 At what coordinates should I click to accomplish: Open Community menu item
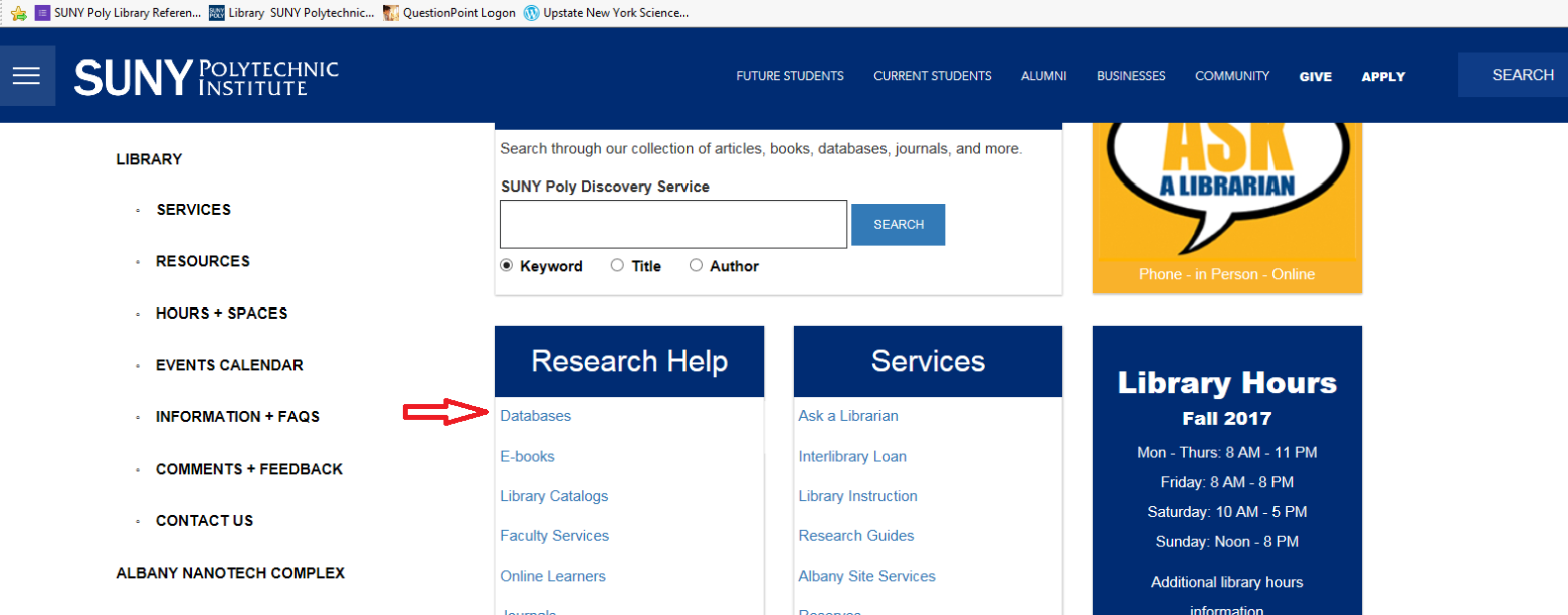click(x=1231, y=76)
